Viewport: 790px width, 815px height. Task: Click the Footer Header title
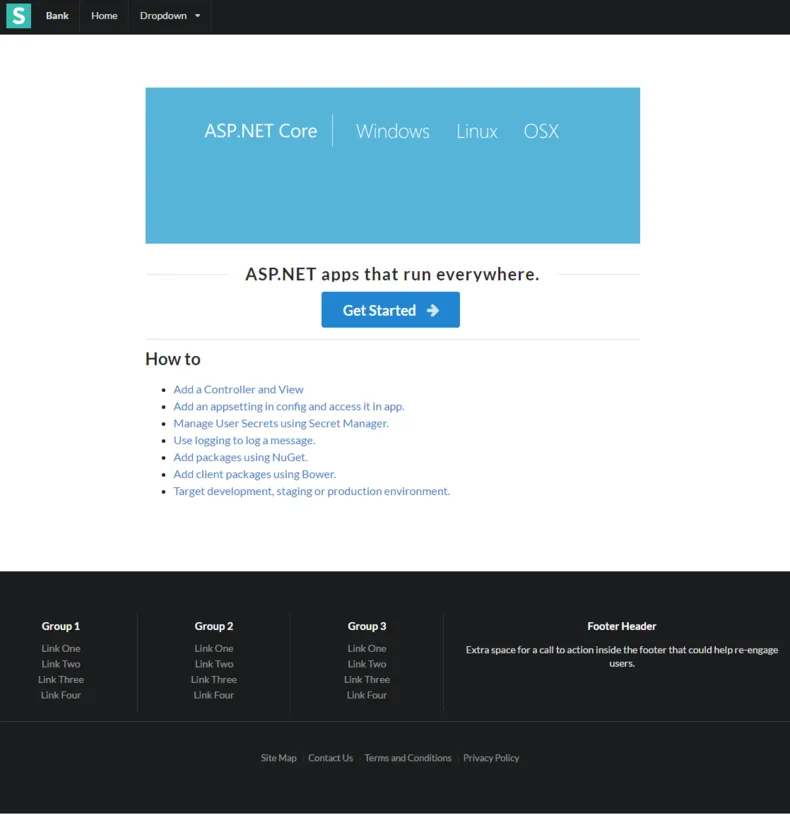622,626
